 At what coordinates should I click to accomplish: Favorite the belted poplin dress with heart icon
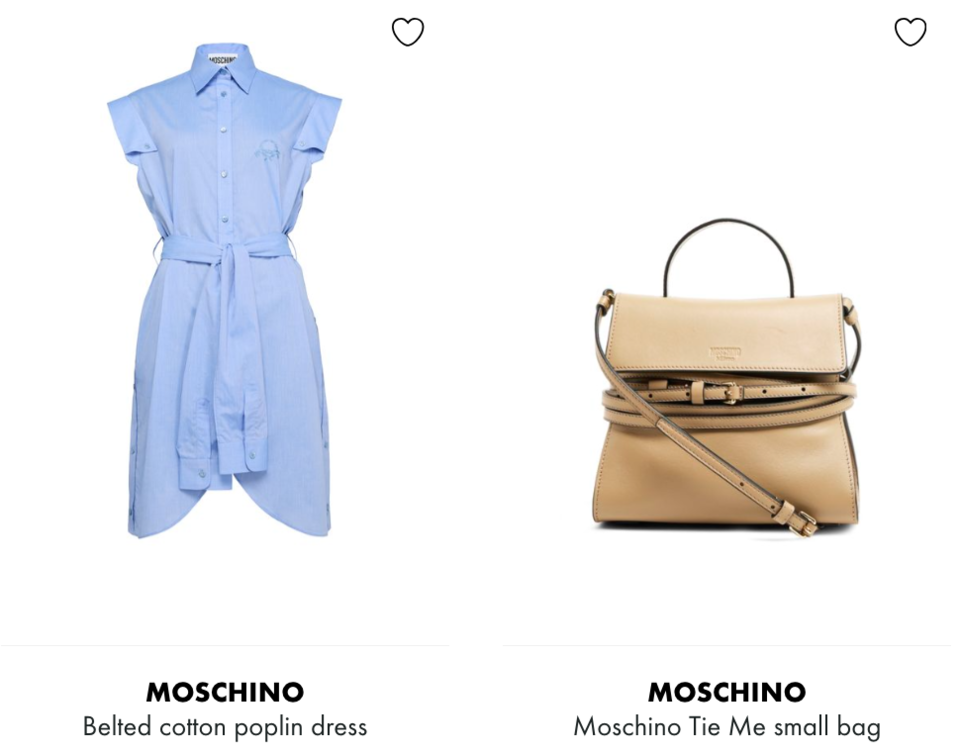pos(408,32)
